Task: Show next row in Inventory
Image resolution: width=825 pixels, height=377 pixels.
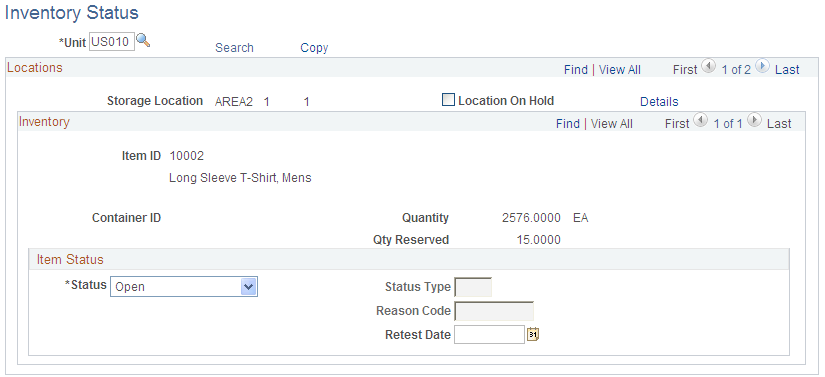Action: 754,121
